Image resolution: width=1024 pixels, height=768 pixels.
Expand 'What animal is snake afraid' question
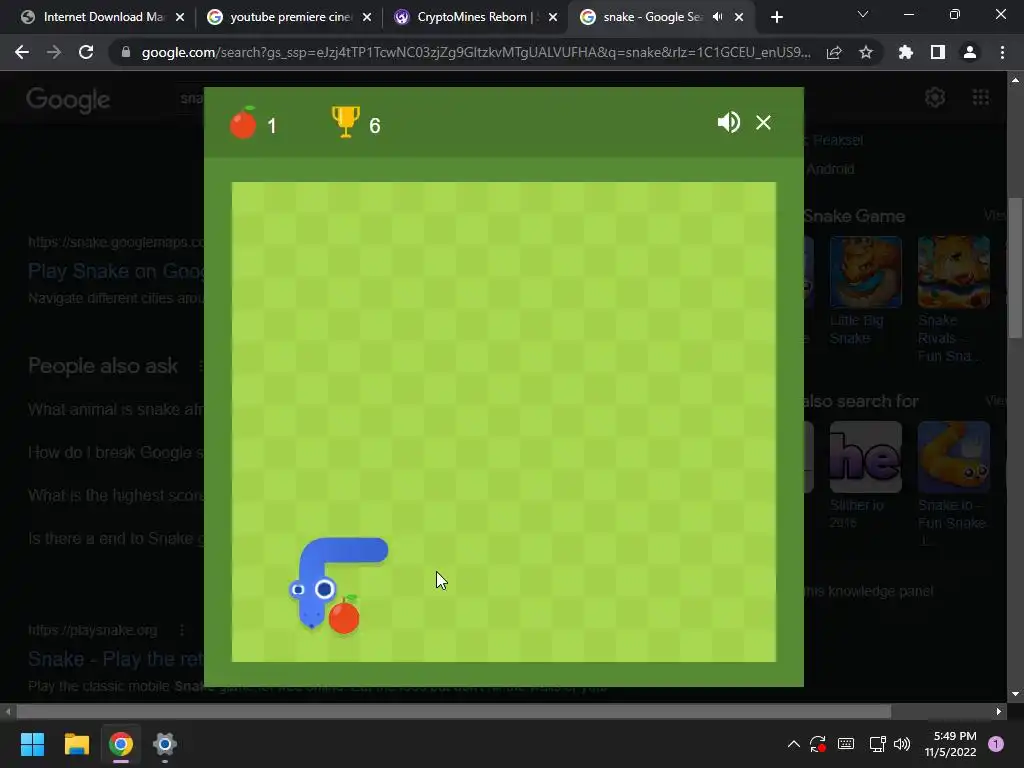pos(116,409)
